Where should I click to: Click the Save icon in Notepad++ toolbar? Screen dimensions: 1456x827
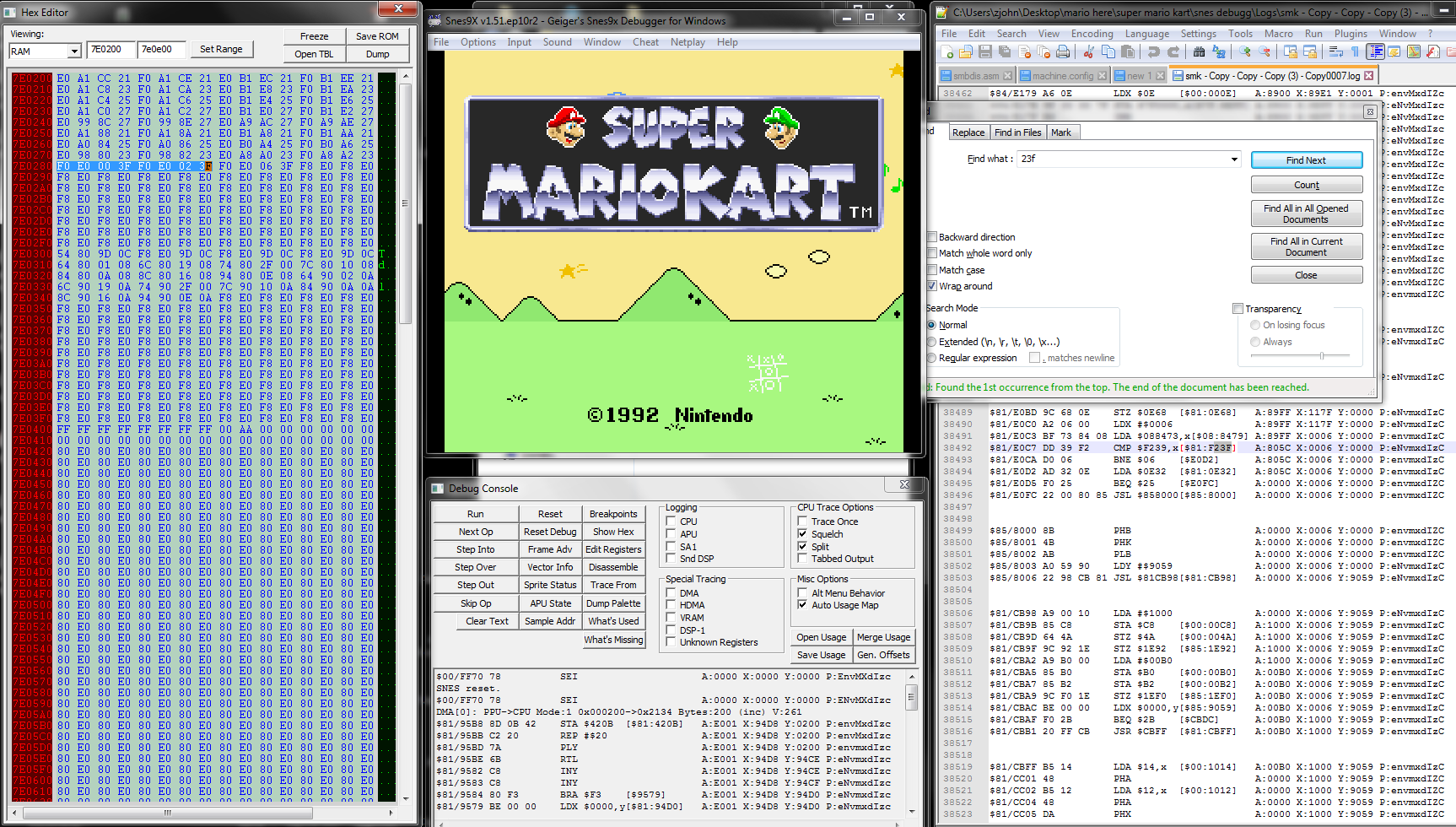[984, 51]
